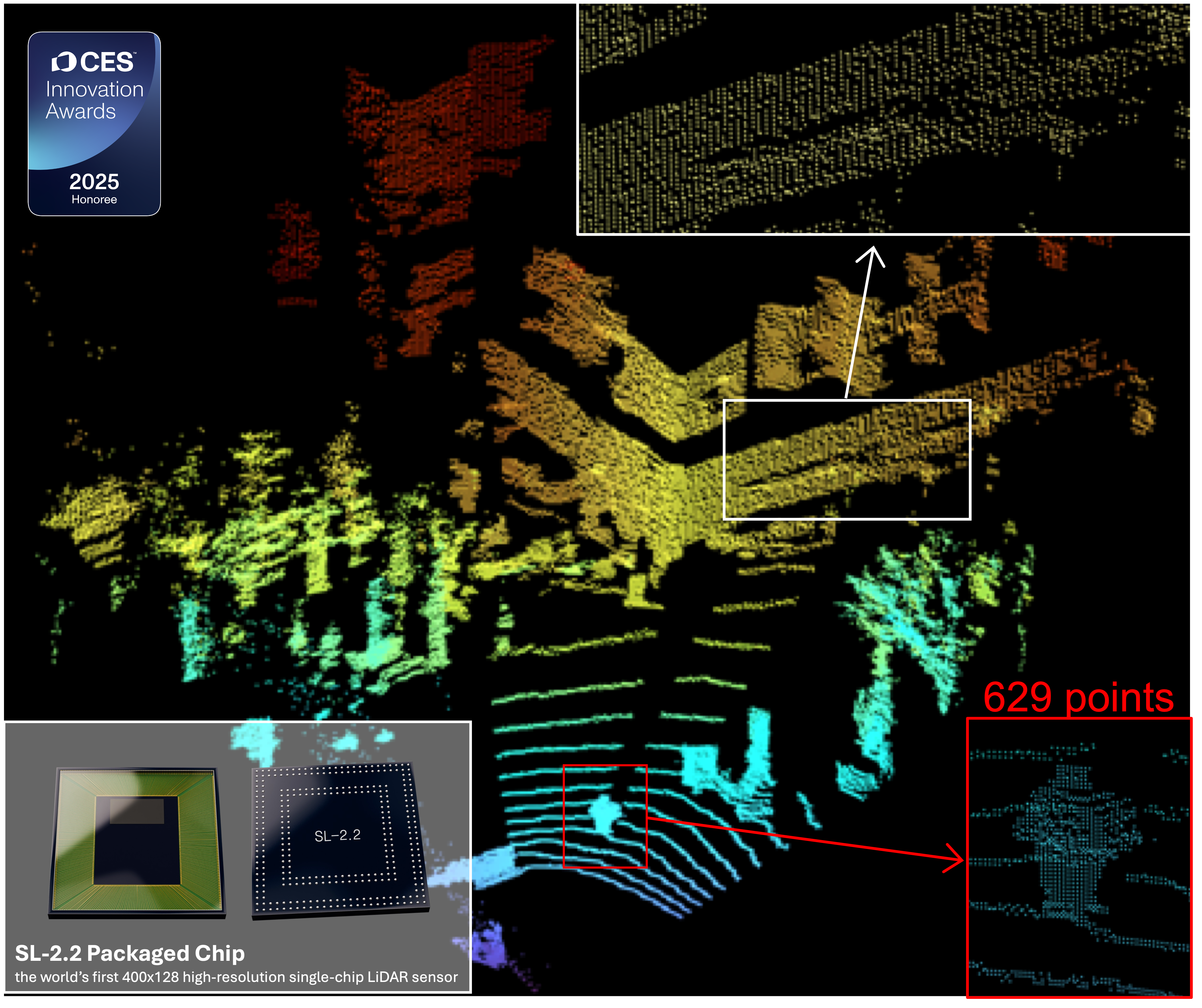Viewport: 1202px width, 1008px height.
Task: Click the 'SL-2.2 Packaged Chip' heading
Action: 130,954
